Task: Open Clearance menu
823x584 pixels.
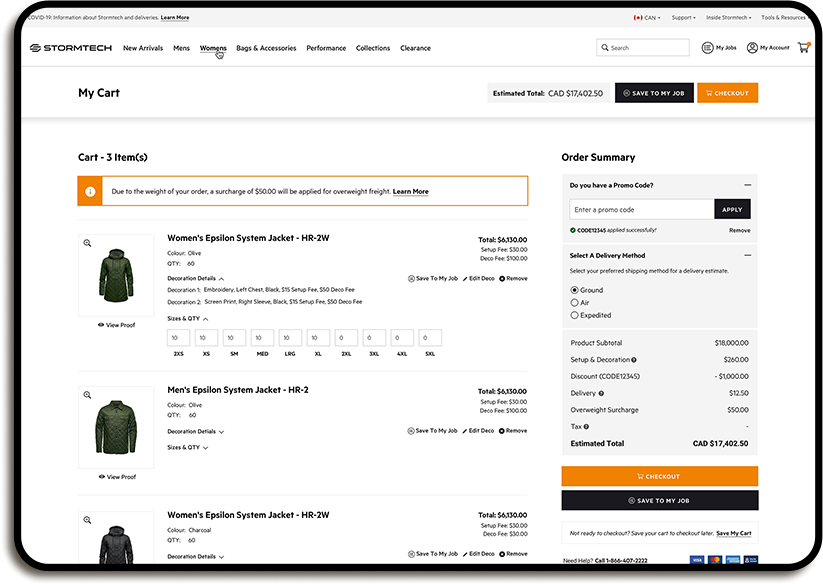Action: coord(415,48)
